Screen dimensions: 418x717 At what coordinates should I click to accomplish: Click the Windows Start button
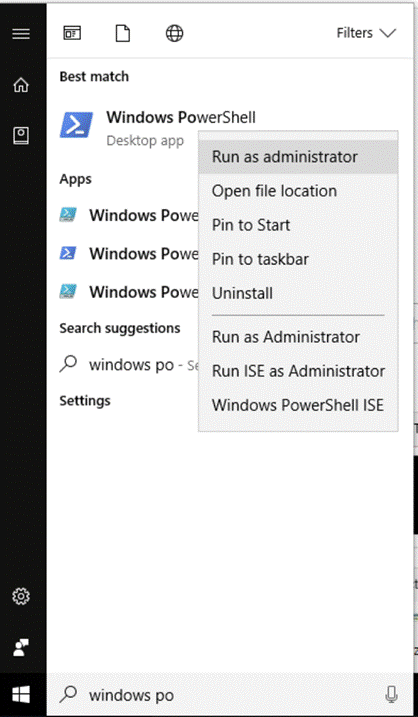pos(21,695)
